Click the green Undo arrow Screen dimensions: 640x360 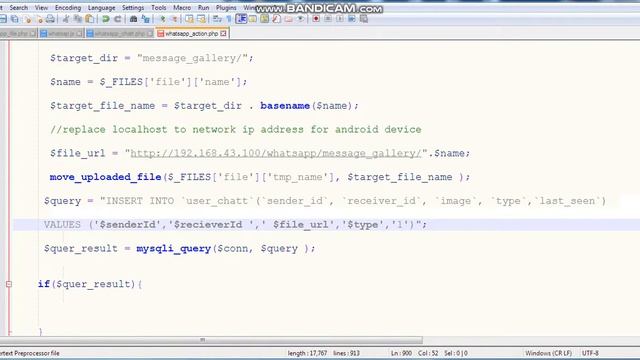point(106,19)
